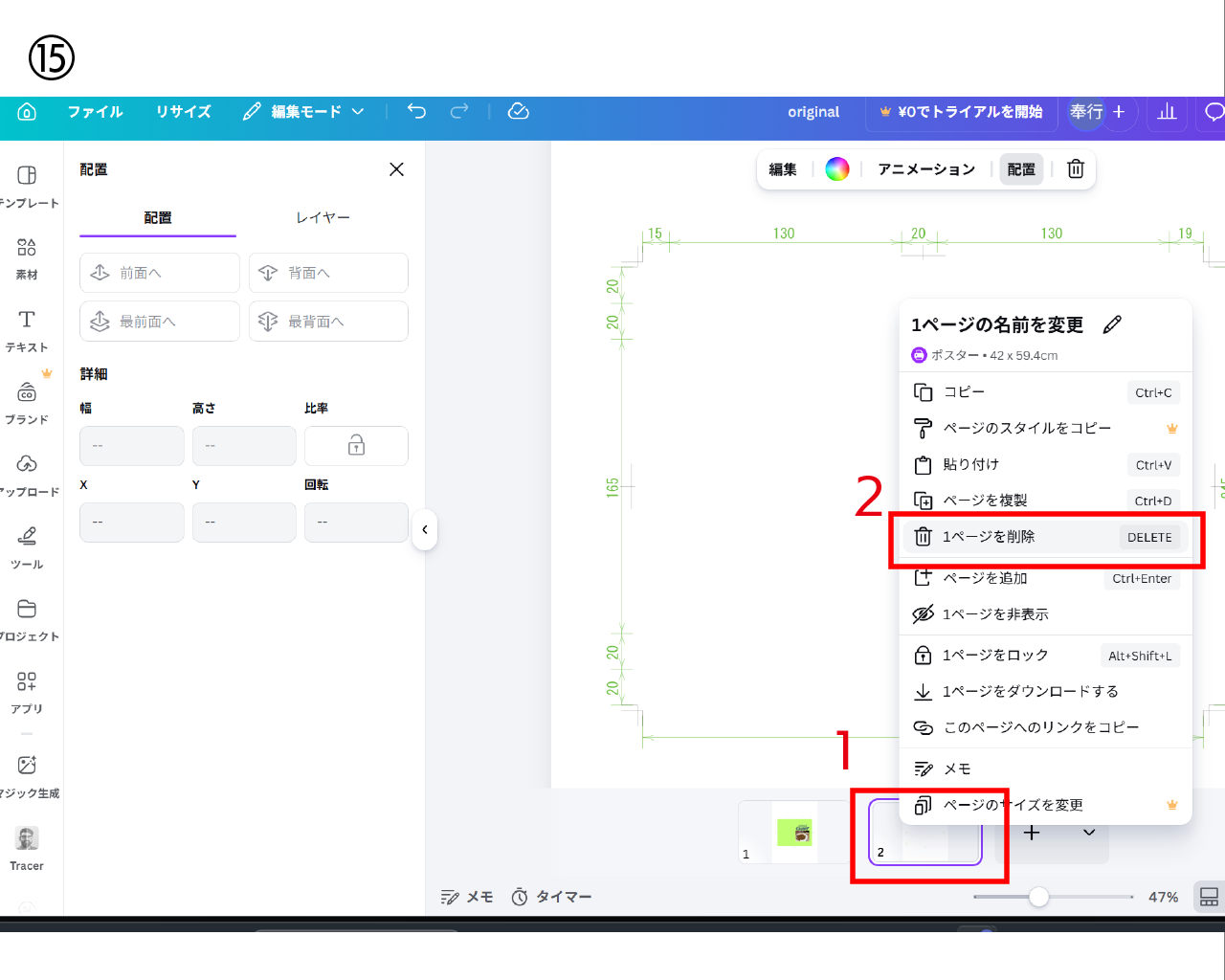Collapse the side panel with the arrow handle
The image size is (1225, 980).
tap(425, 530)
